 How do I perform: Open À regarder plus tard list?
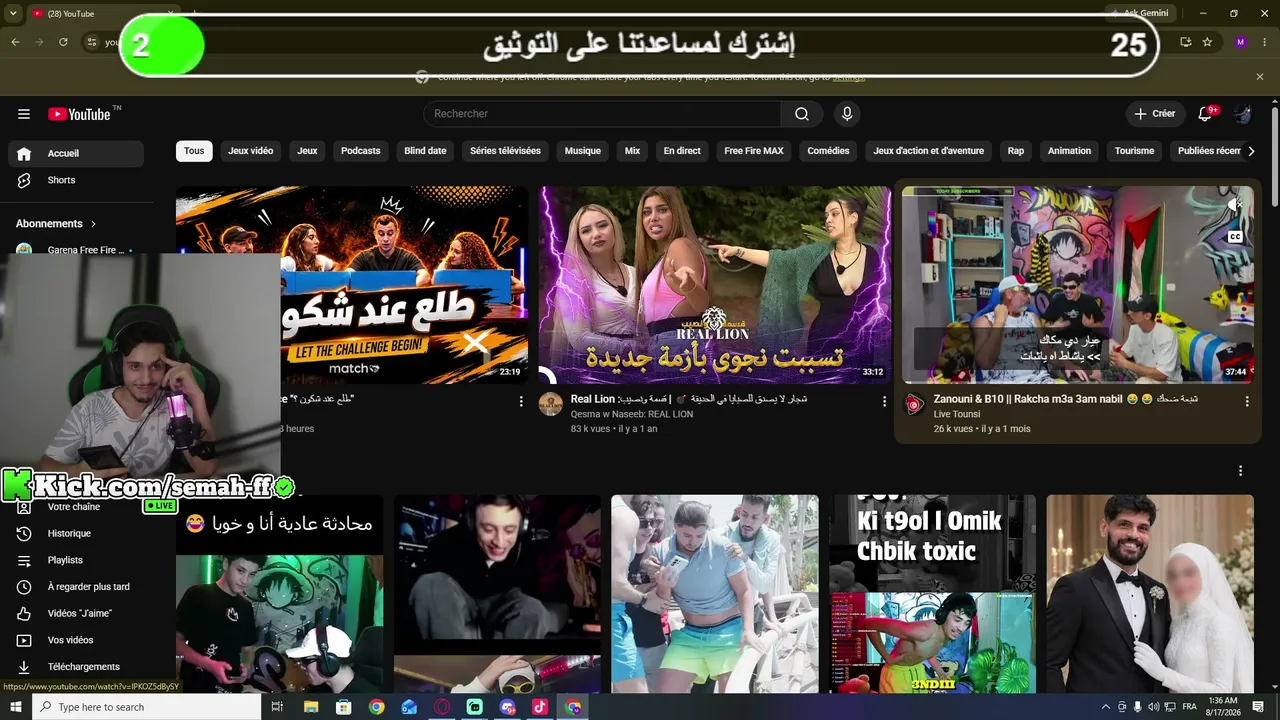(76, 587)
